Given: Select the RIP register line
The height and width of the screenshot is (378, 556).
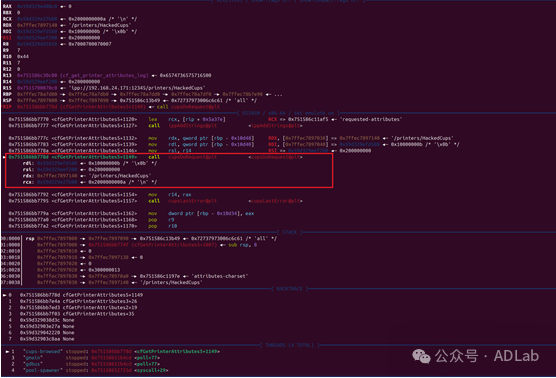Looking at the screenshot, I should [111, 107].
